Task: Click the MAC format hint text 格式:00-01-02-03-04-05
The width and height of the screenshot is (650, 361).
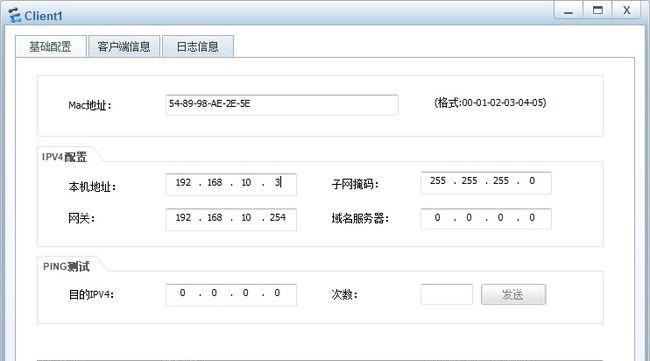Action: pyautogui.click(x=490, y=102)
